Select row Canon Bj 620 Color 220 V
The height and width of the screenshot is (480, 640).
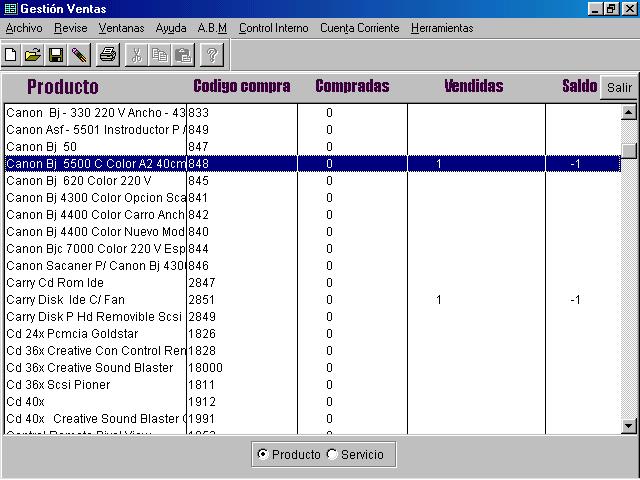point(312,181)
